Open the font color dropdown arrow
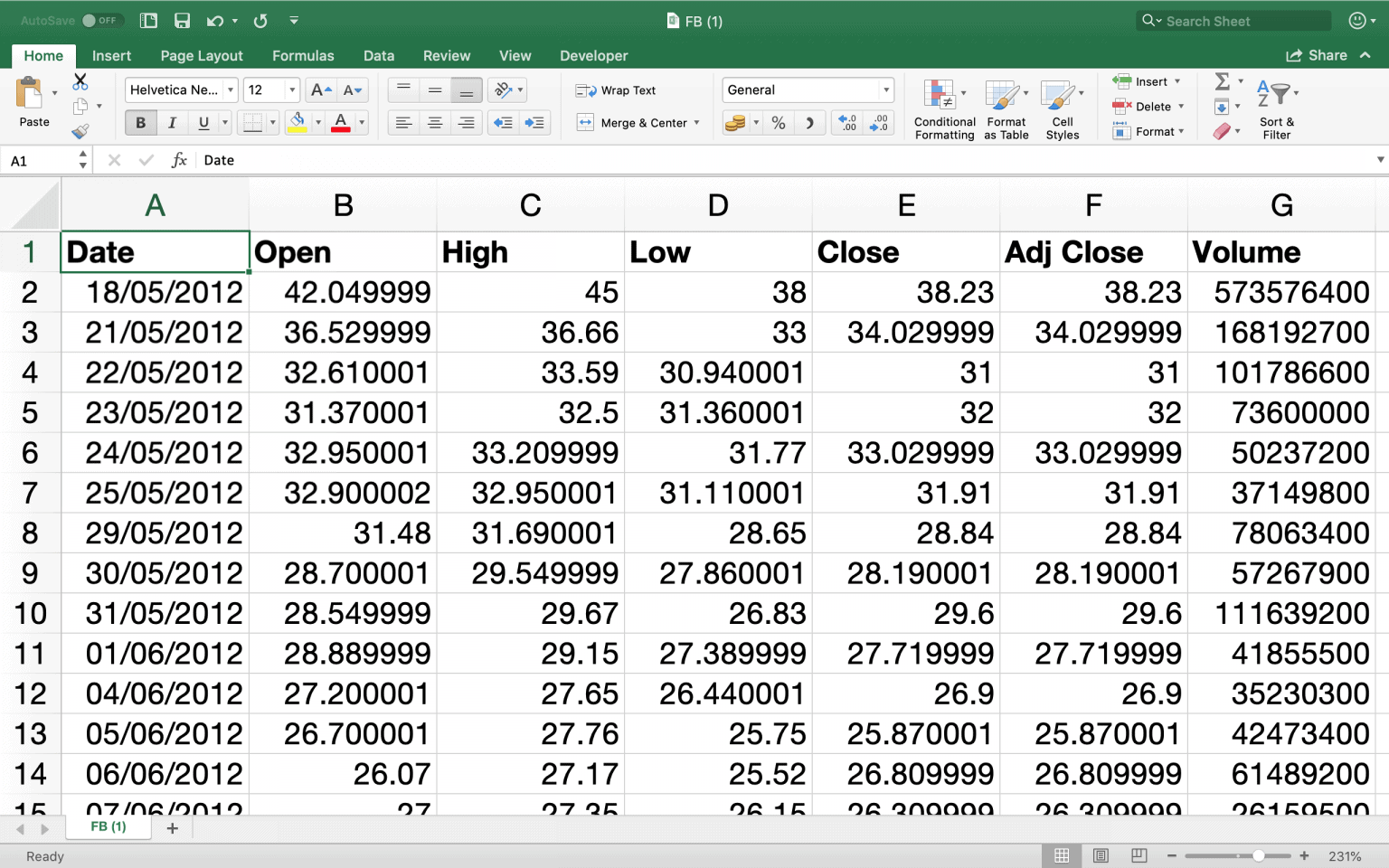This screenshot has height=868, width=1389. click(x=360, y=122)
